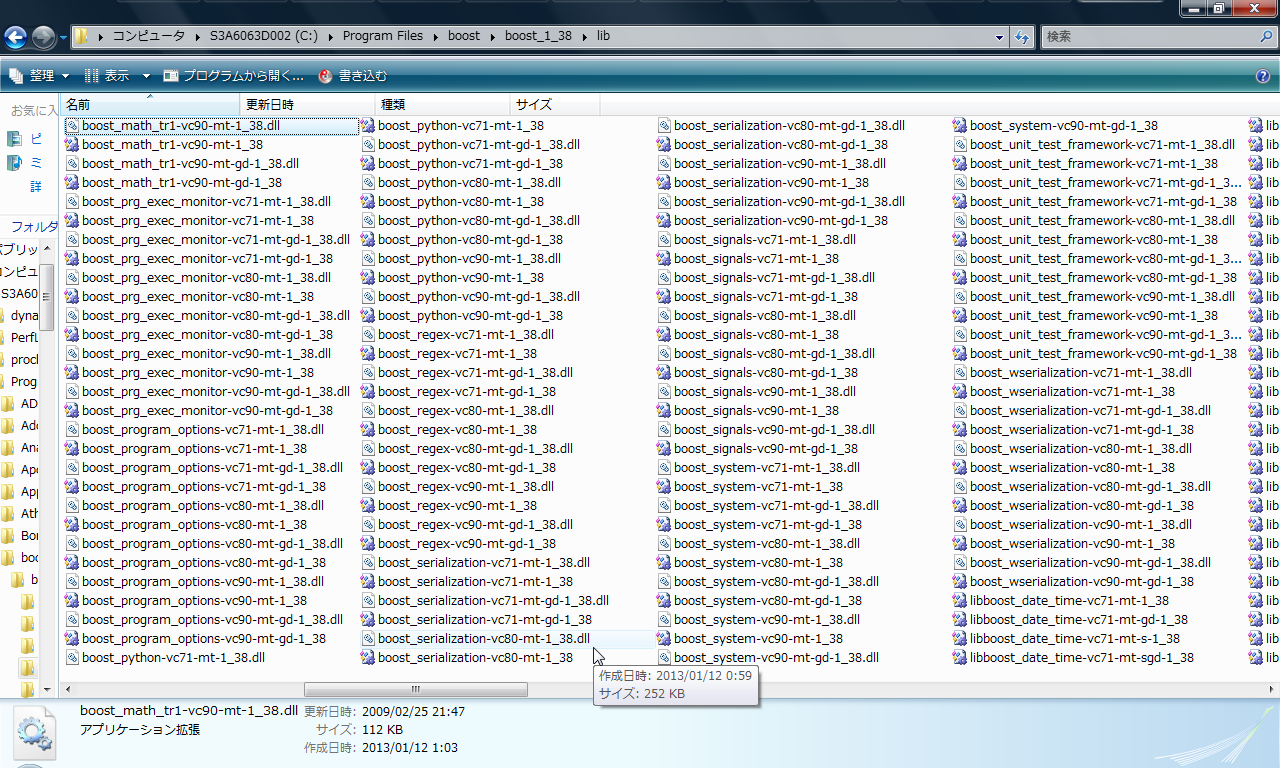Image resolution: width=1280 pixels, height=768 pixels.
Task: Select the boost_regex-vc90-mt-1_38.dll file
Action: (465, 486)
